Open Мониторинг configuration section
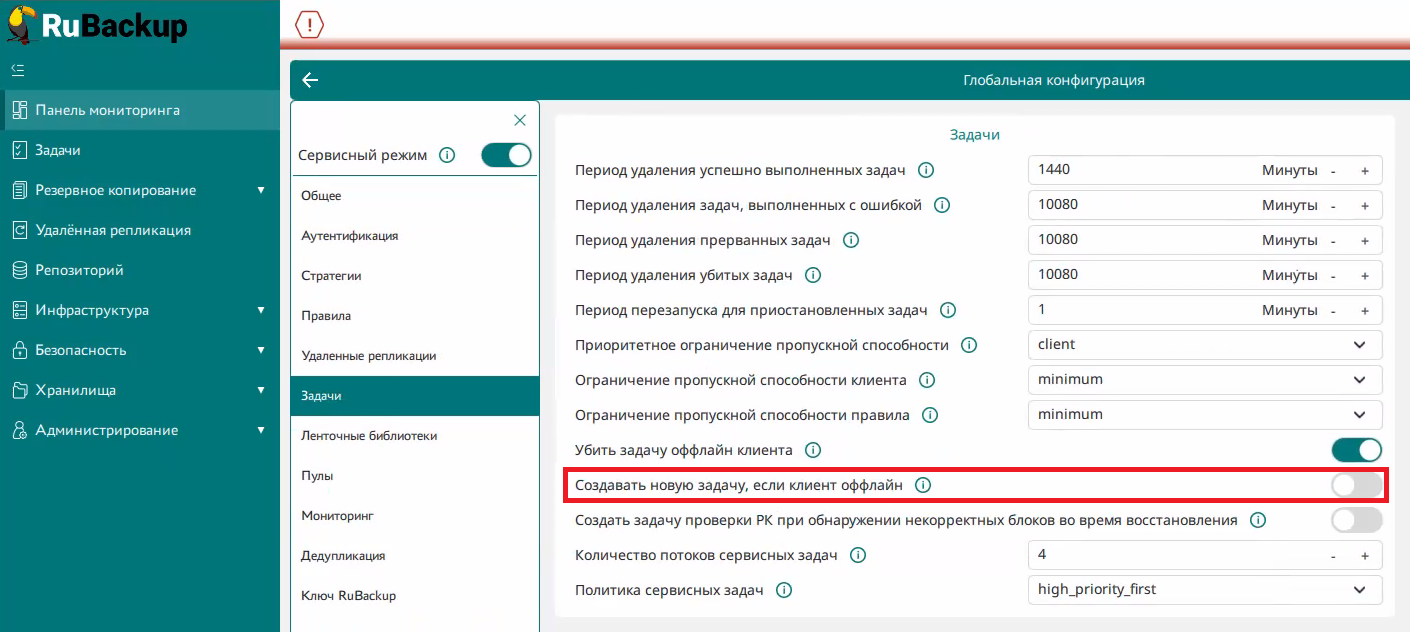 (x=415, y=516)
